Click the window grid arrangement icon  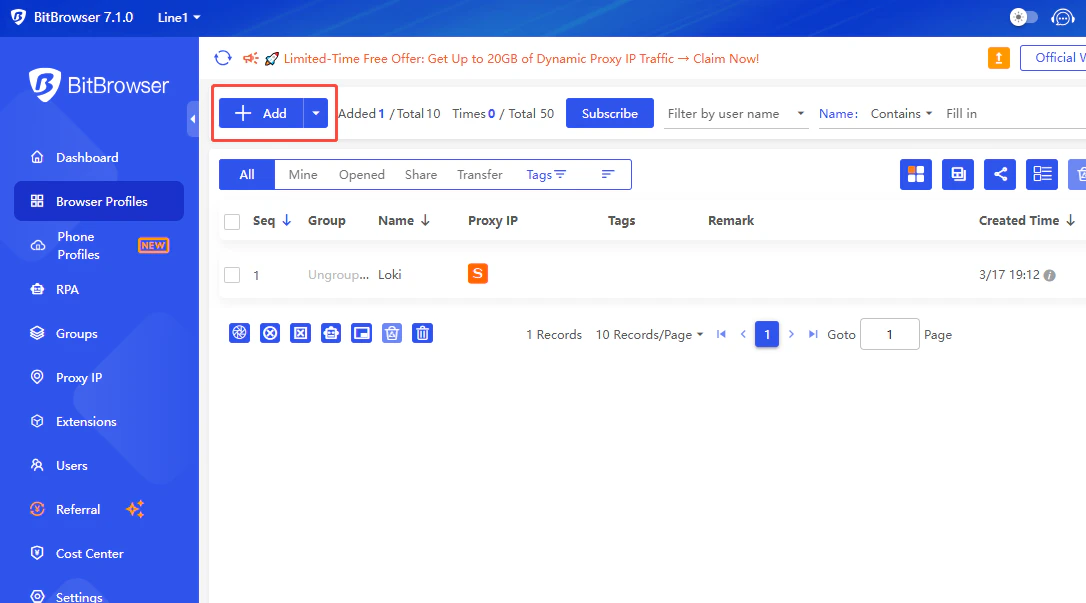916,174
